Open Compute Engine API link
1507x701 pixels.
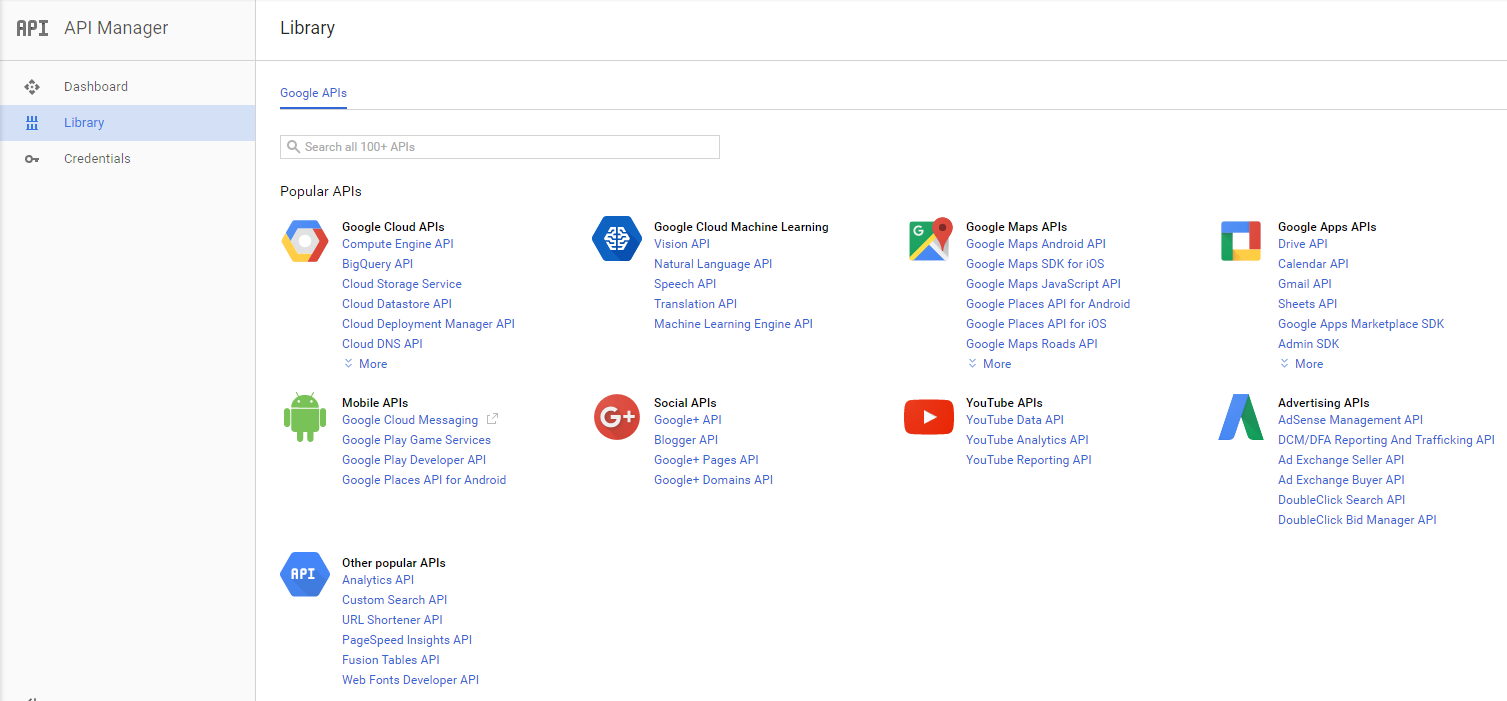398,244
